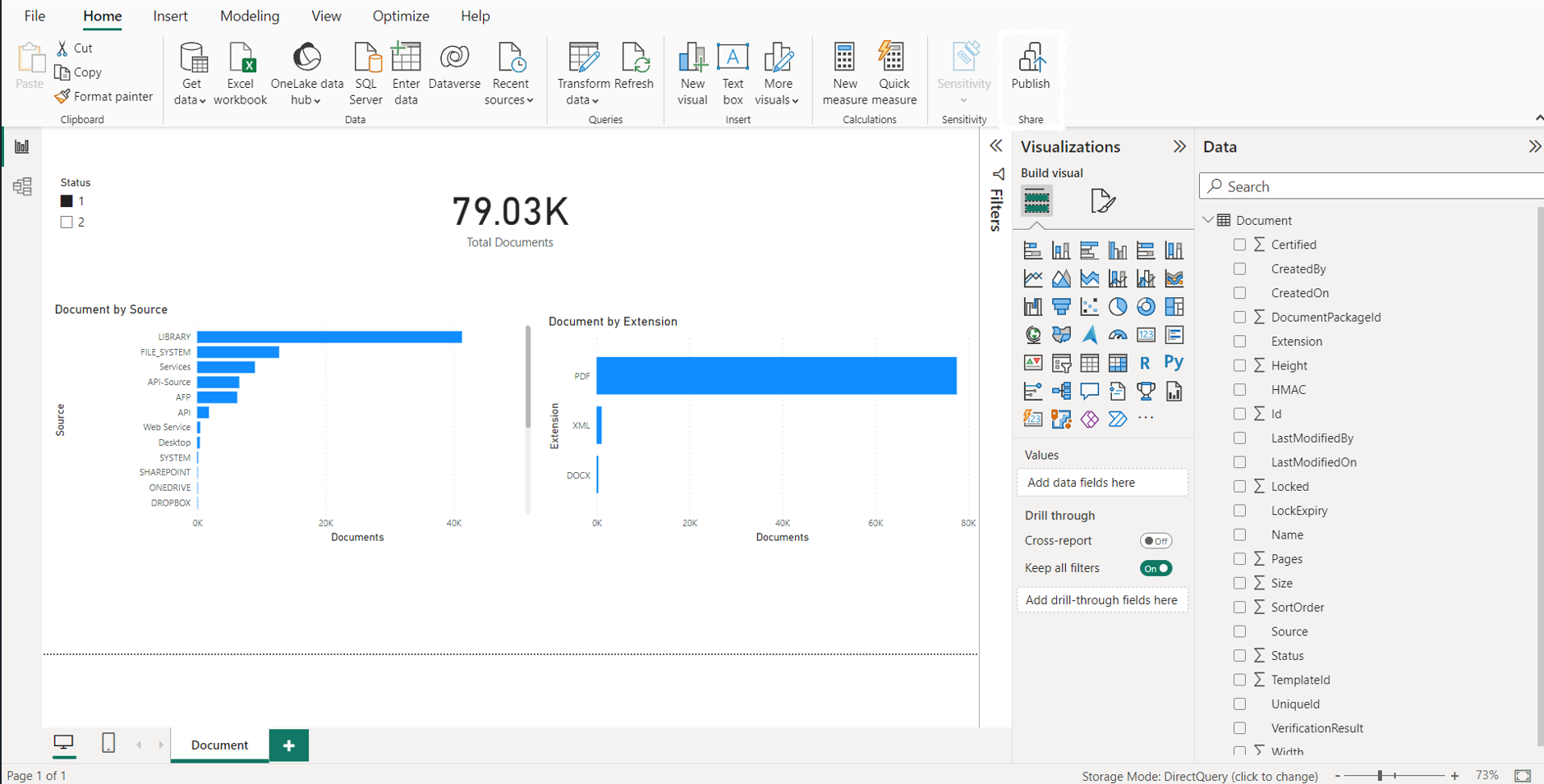Pick the matrix visual
The width and height of the screenshot is (1544, 784).
[x=1117, y=363]
